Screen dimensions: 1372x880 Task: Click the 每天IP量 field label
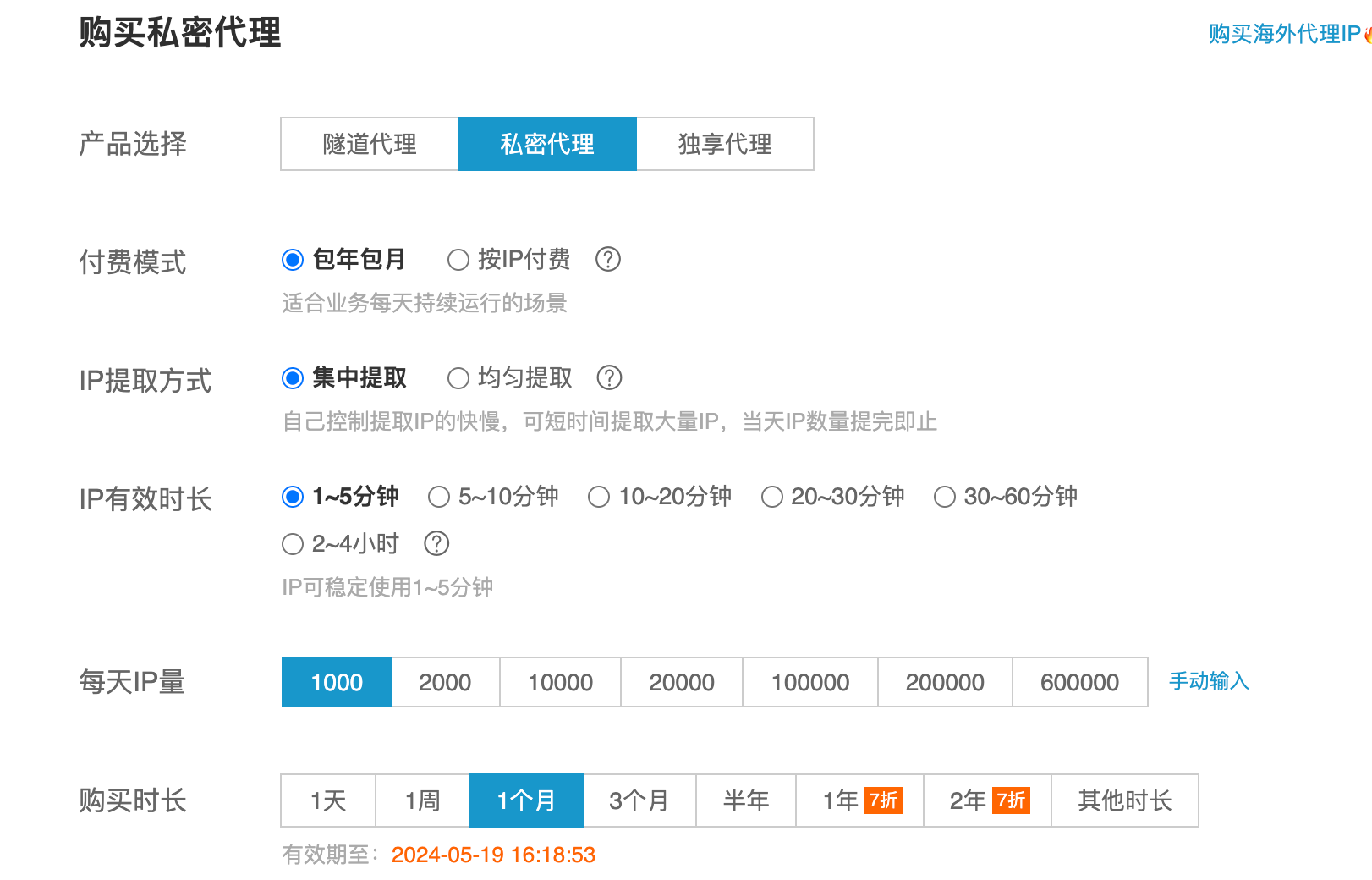pos(132,682)
